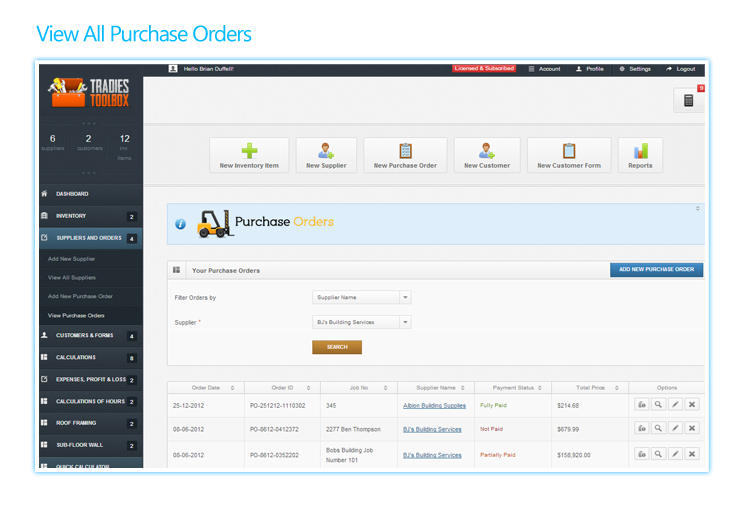Click the New Customer Form clipboard icon
Viewport: 738px width, 526px height.
click(x=568, y=151)
